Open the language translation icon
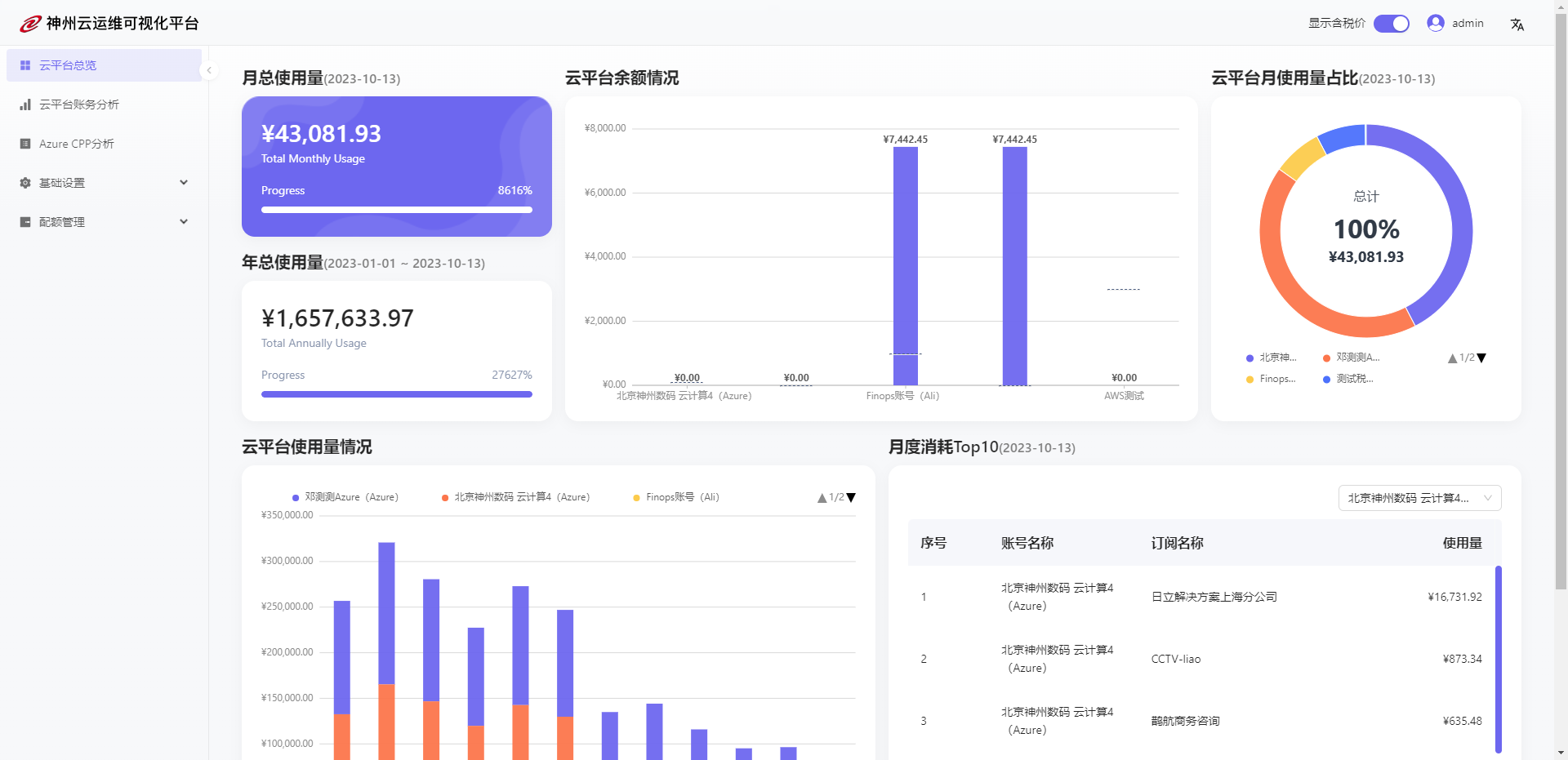This screenshot has width=1568, height=760. click(x=1517, y=24)
